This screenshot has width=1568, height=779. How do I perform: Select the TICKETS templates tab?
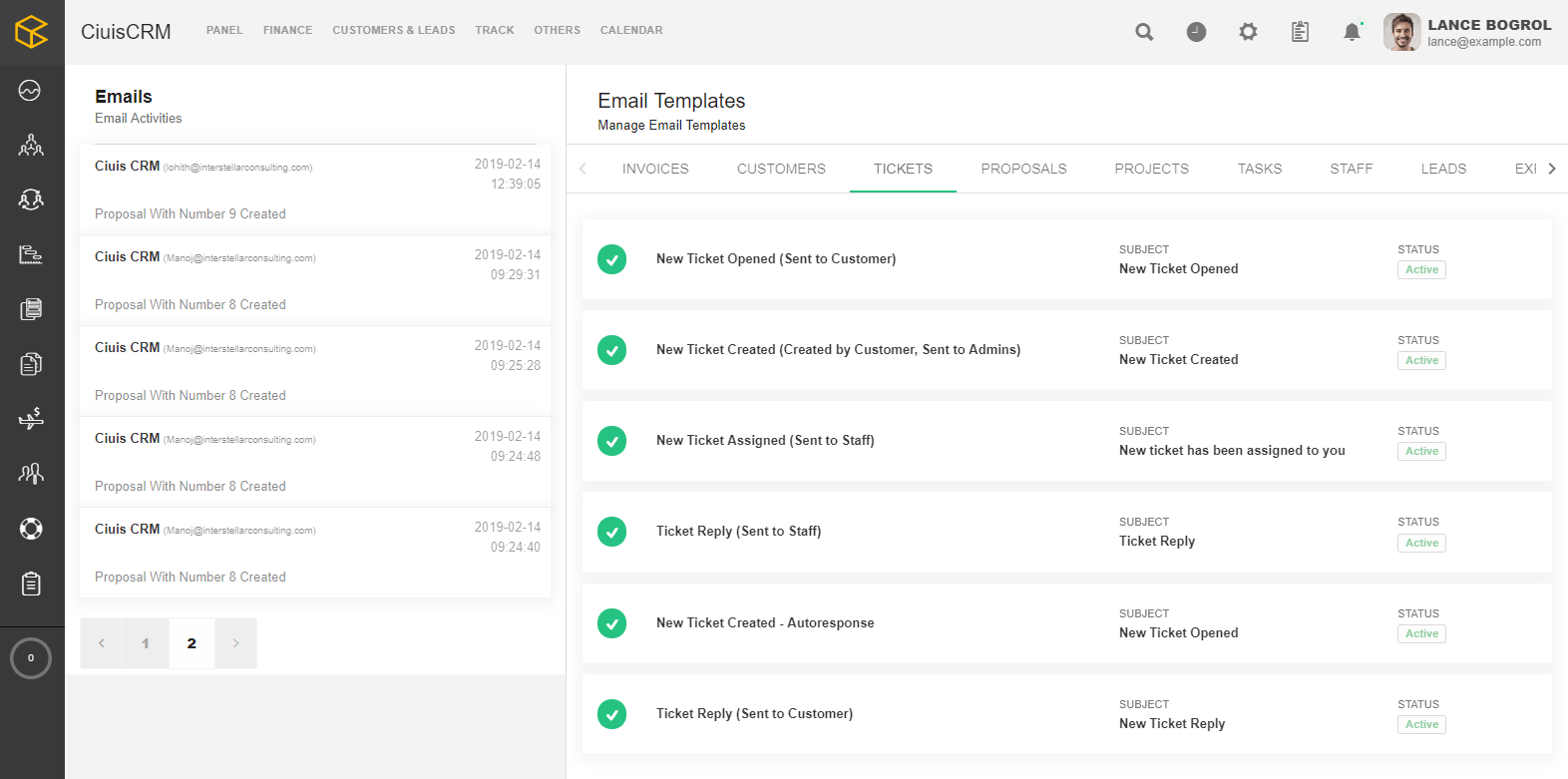(903, 169)
